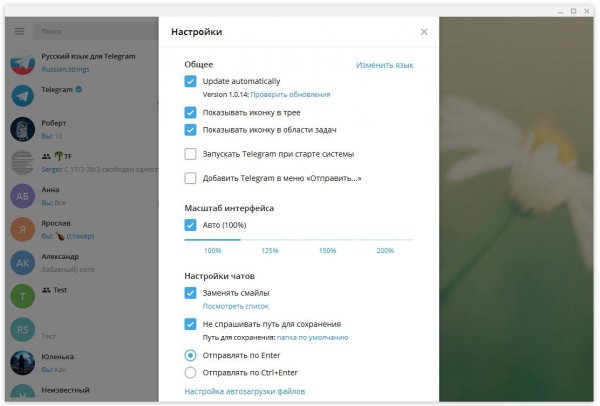The height and width of the screenshot is (406, 600).
Task: Open Настройка автозагрузки файлов link
Action: point(245,391)
